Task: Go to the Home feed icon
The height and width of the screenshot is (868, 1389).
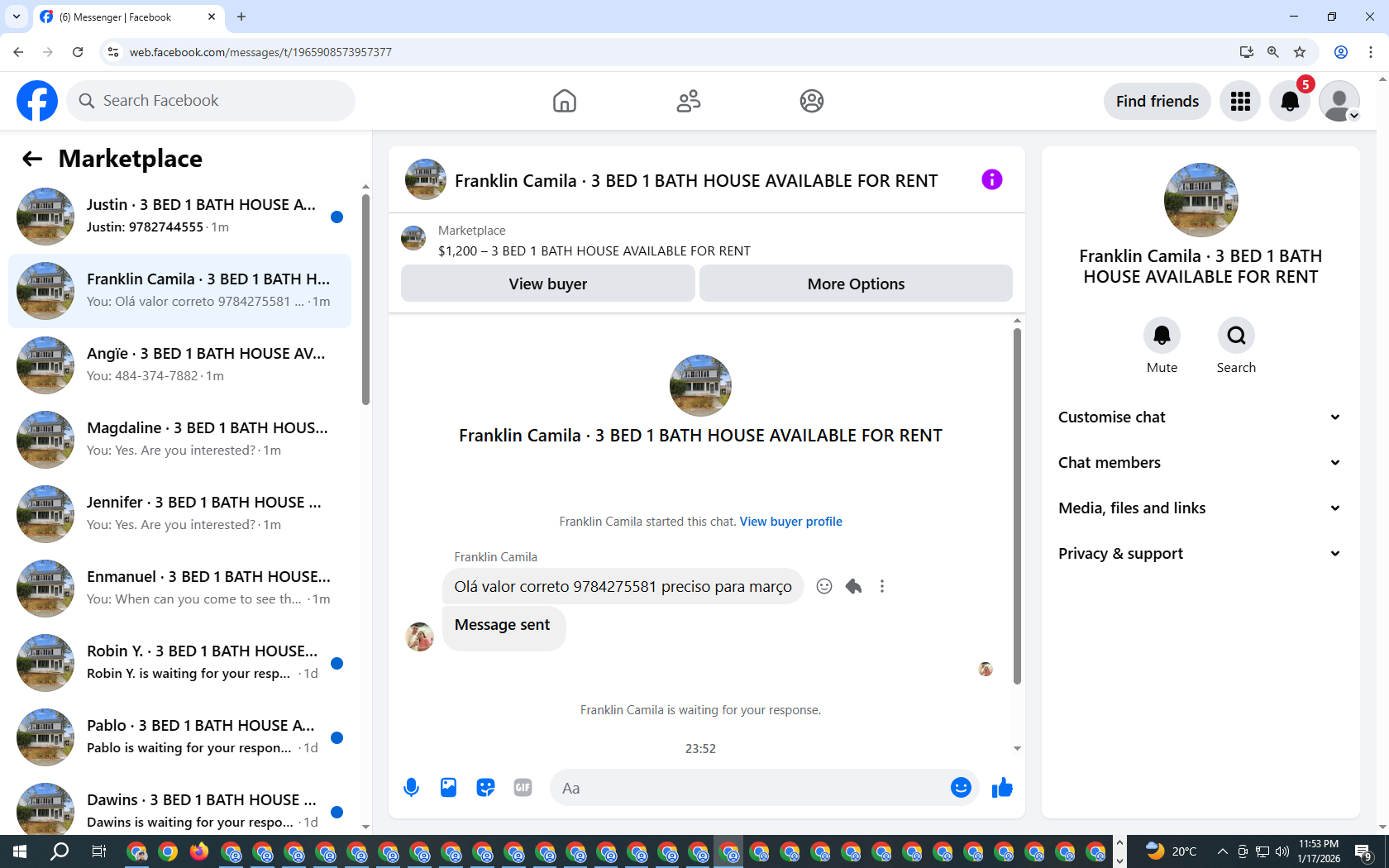Action: pos(565,101)
